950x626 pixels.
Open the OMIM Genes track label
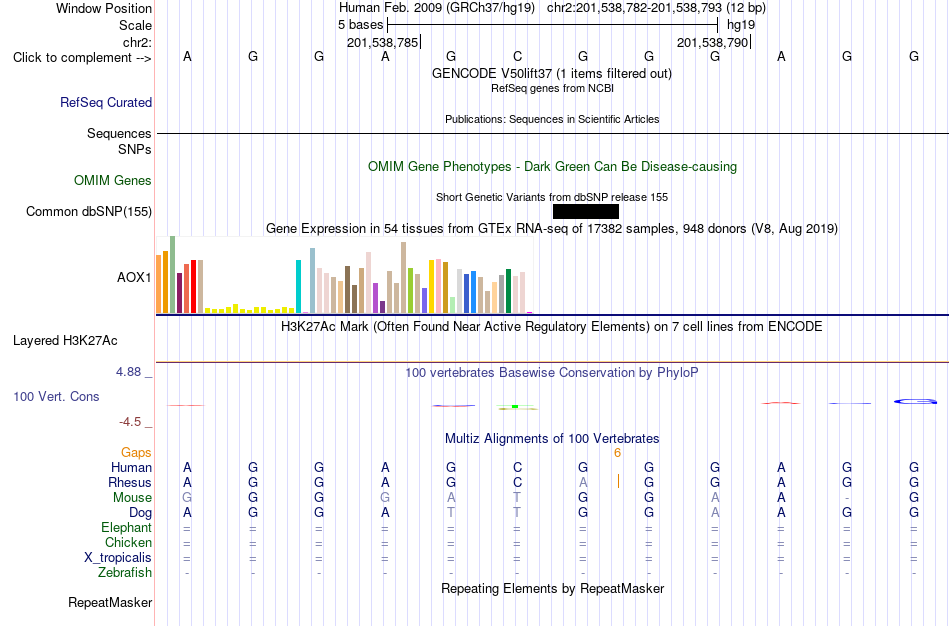[x=112, y=181]
